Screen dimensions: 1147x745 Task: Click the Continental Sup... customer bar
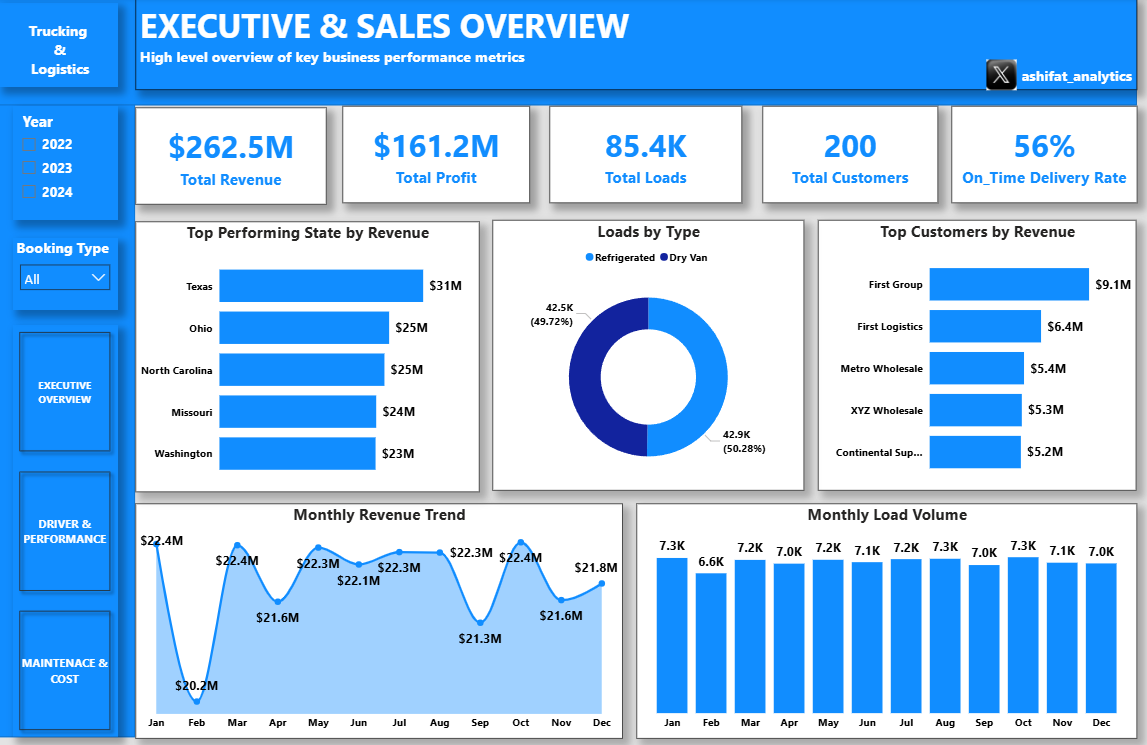tap(975, 452)
